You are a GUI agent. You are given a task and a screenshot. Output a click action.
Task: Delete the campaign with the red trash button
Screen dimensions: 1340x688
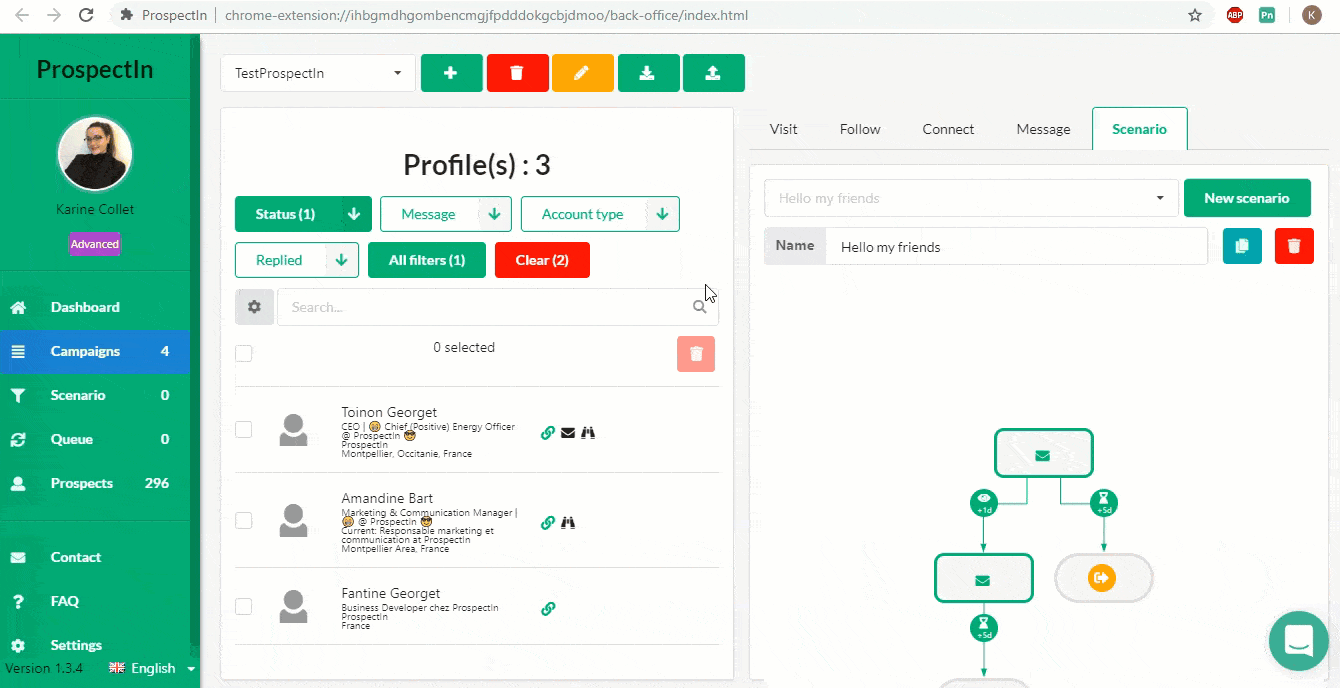coord(517,73)
